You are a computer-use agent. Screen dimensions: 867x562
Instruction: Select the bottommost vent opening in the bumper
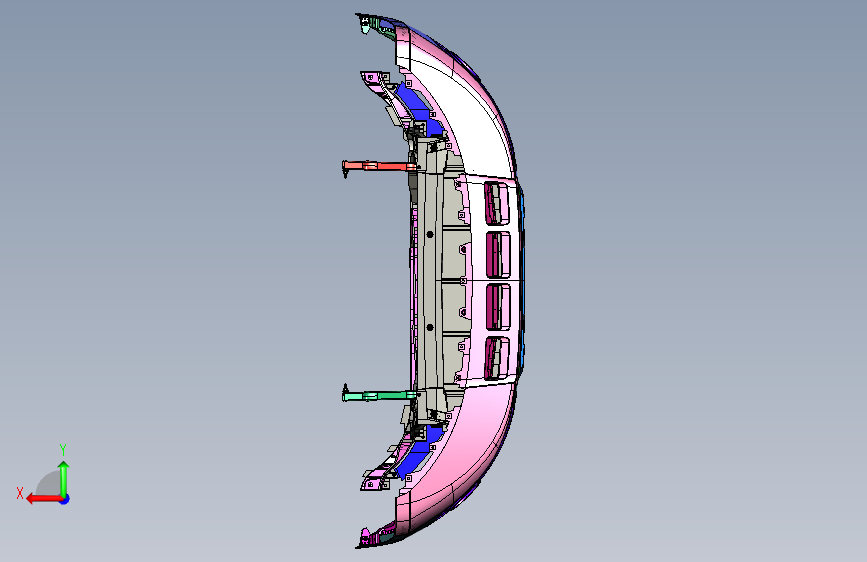coord(497,358)
